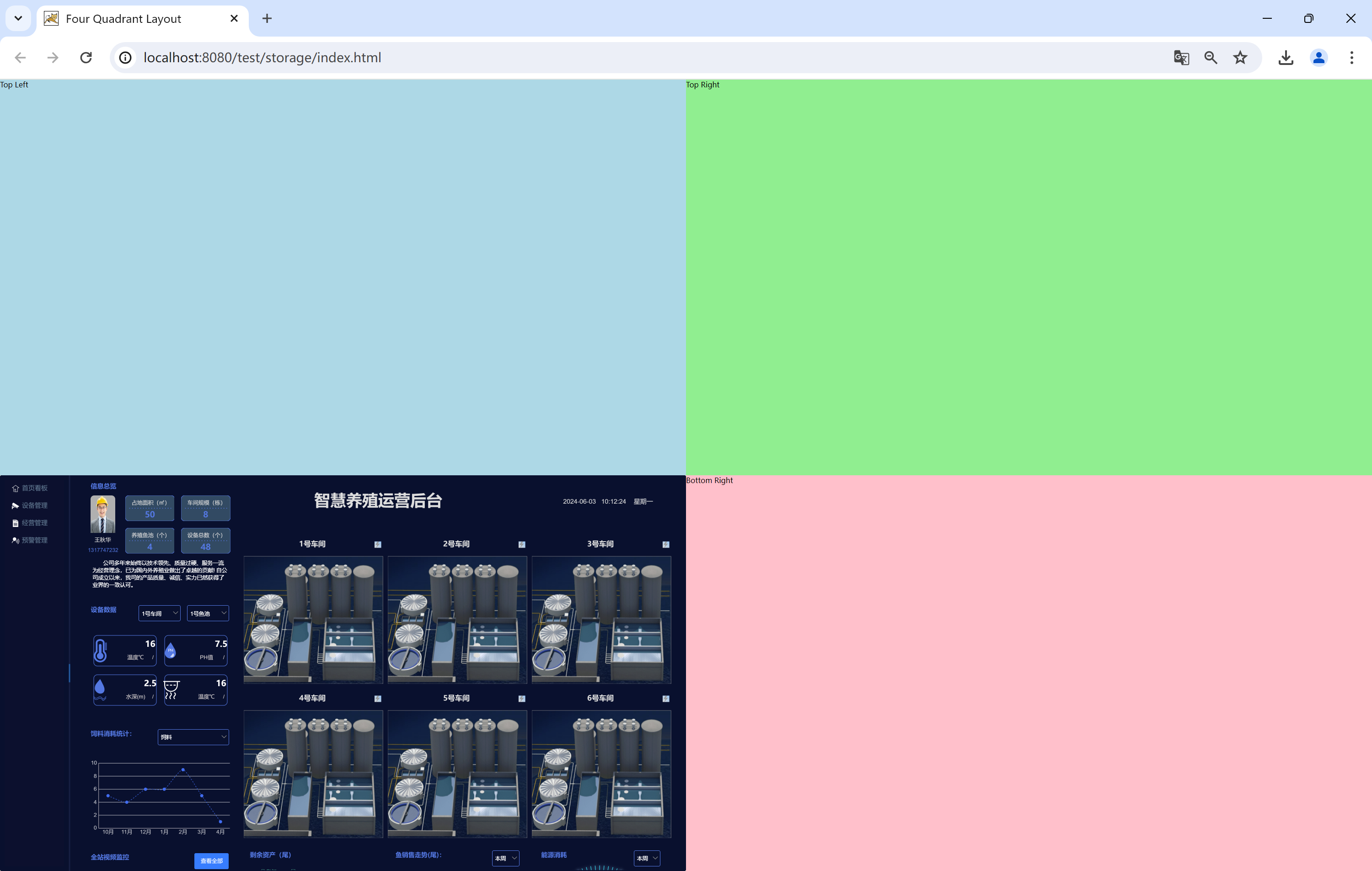Click the PH water drop icon
The image size is (1372, 871).
click(171, 650)
